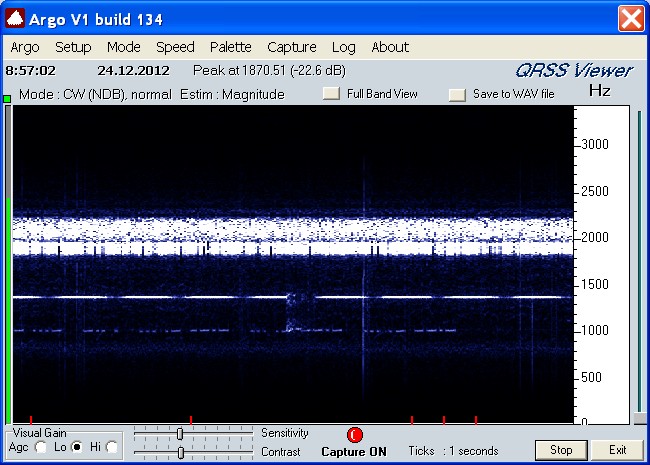This screenshot has height=465, width=650.
Task: Open the Speed menu
Action: click(175, 47)
